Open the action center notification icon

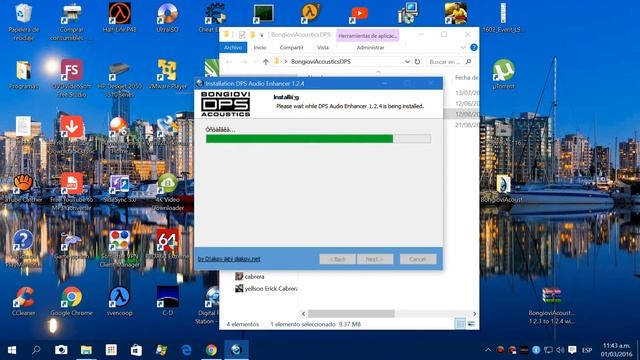pyautogui.click(x=572, y=350)
